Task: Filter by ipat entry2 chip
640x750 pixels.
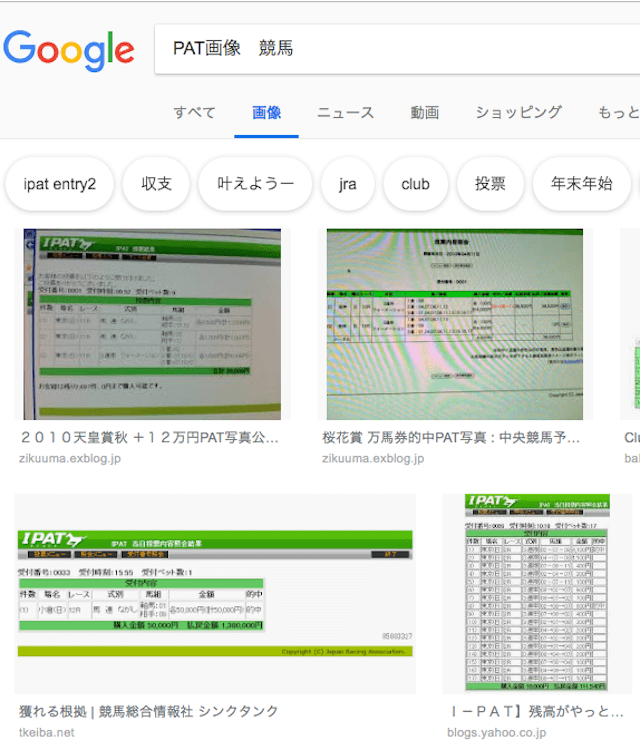Action: click(x=60, y=184)
